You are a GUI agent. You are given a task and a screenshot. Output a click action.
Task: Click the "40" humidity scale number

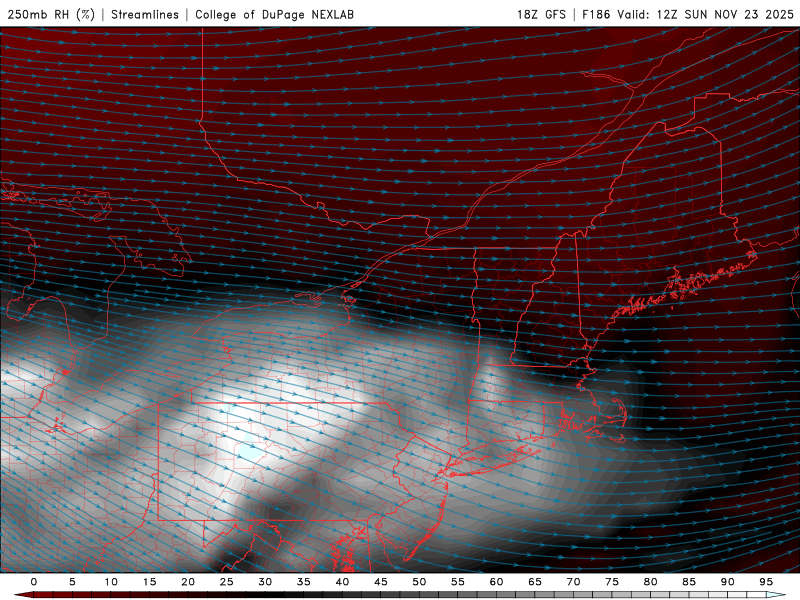[x=342, y=582]
